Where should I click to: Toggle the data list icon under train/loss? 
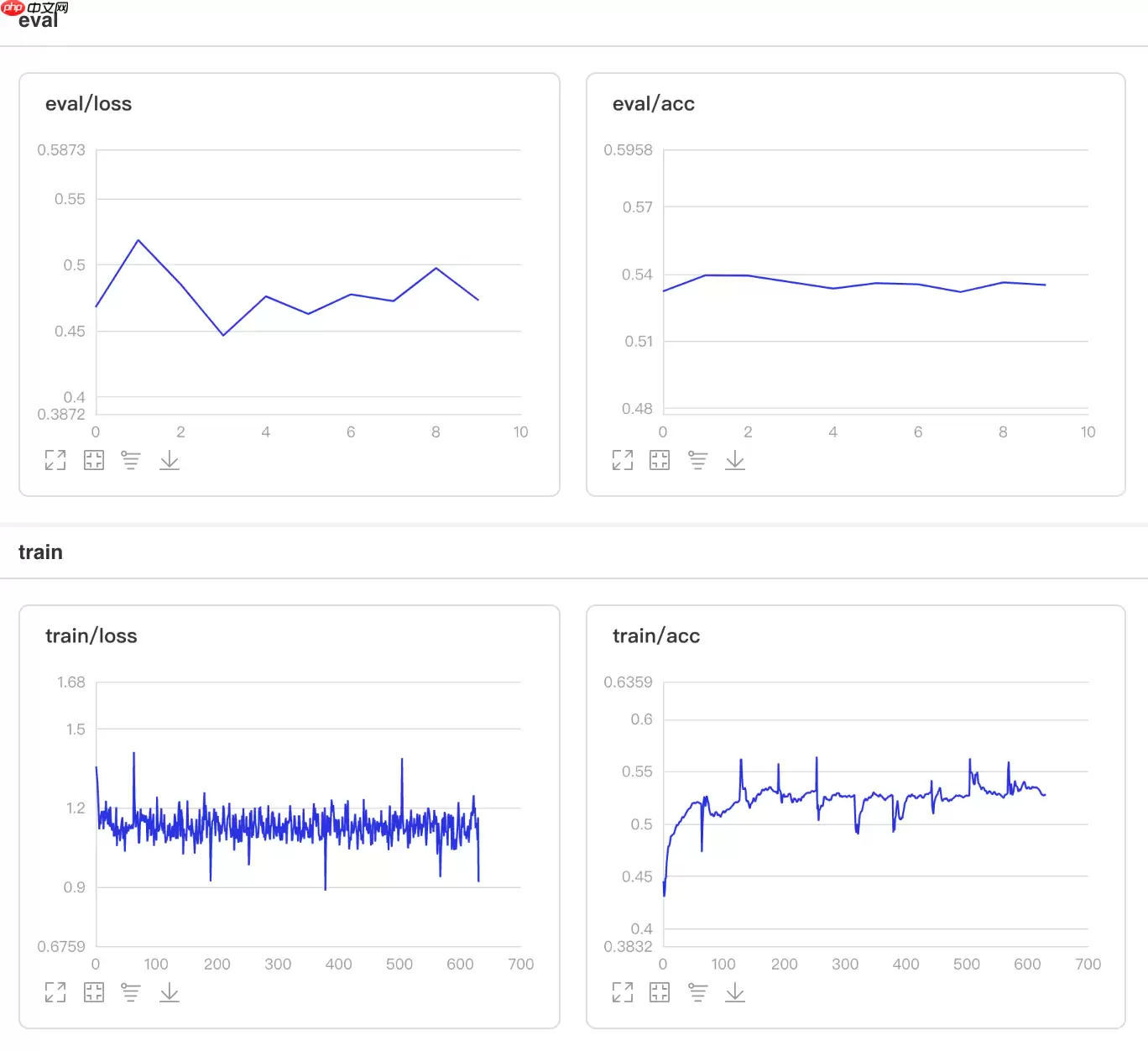131,992
